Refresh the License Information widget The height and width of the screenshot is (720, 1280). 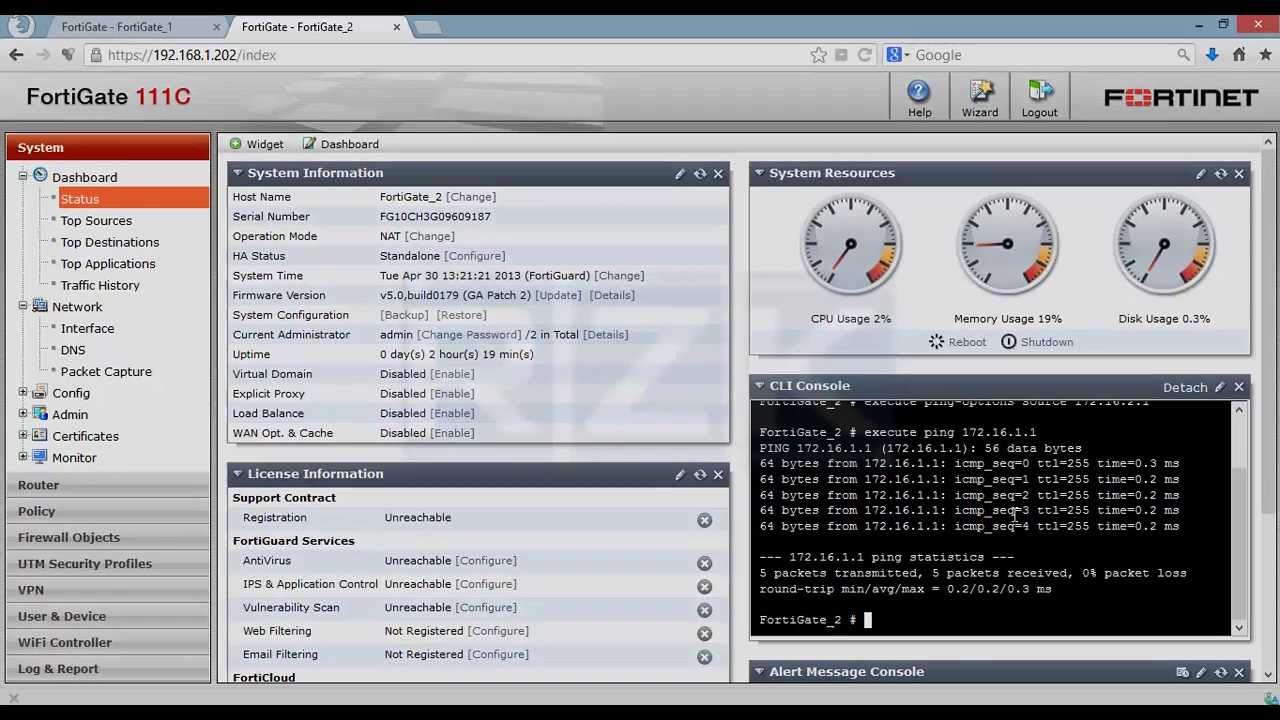pyautogui.click(x=700, y=475)
